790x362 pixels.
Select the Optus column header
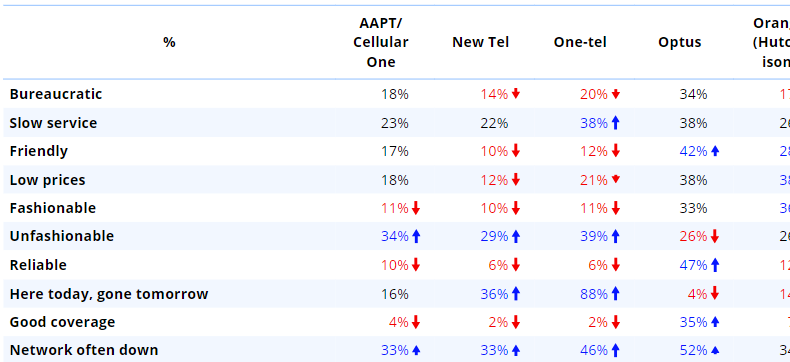[x=680, y=42]
